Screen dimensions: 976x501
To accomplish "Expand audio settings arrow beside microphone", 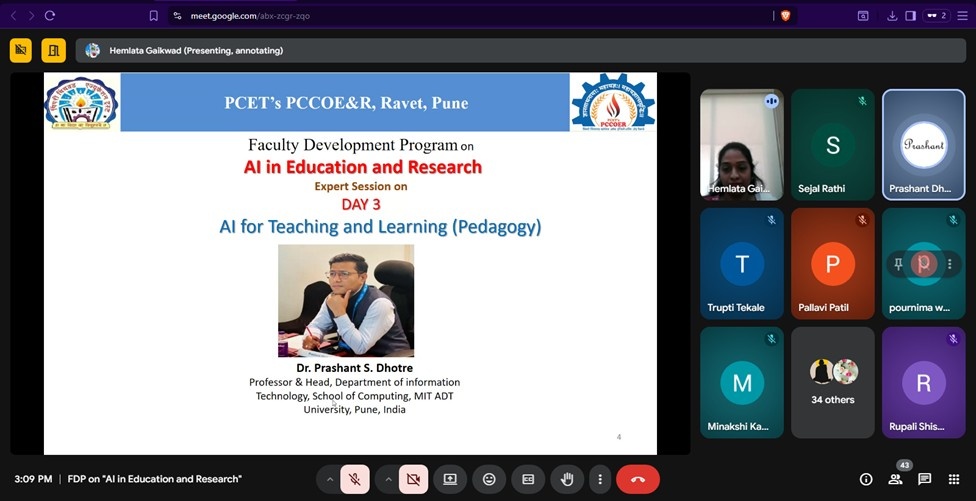I will point(328,479).
